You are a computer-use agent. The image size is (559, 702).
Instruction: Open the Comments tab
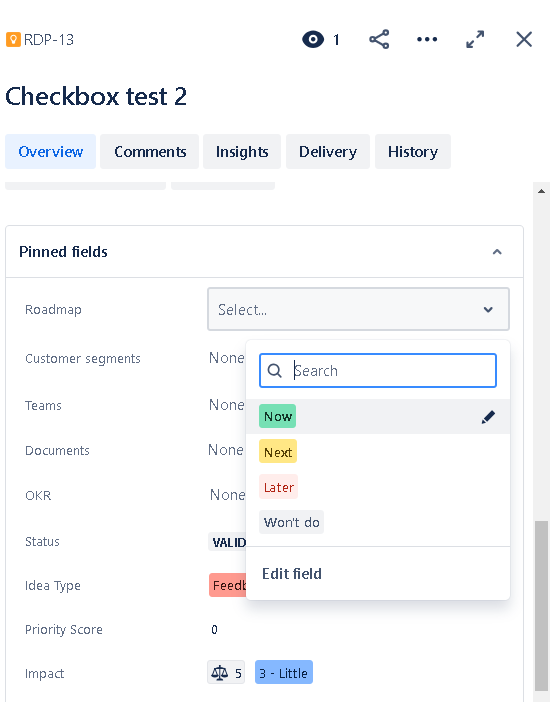[x=150, y=152]
